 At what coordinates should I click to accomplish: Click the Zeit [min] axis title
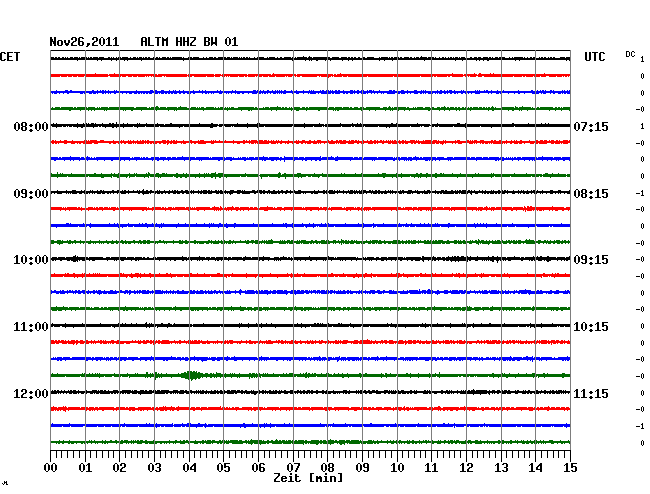(x=308, y=478)
